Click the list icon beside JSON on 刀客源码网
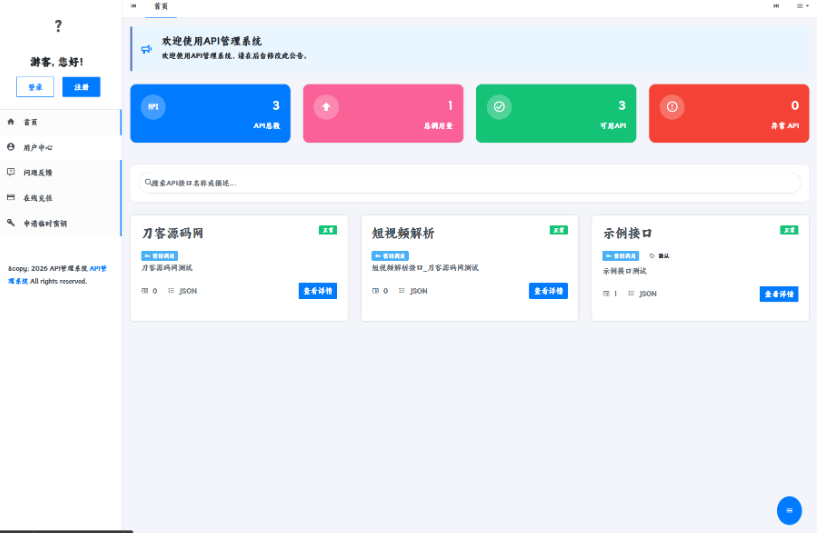The height and width of the screenshot is (533, 817). [171, 291]
